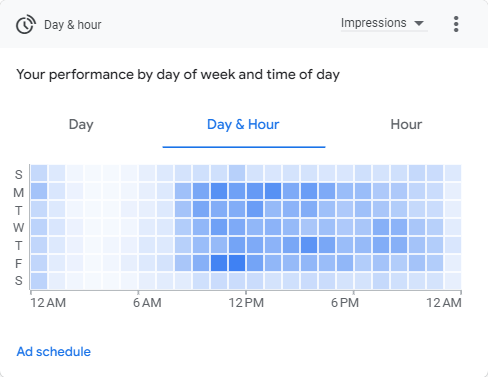This screenshot has width=488, height=377.
Task: Click the Wednesday 10 AM heatmap cell
Action: point(219,227)
